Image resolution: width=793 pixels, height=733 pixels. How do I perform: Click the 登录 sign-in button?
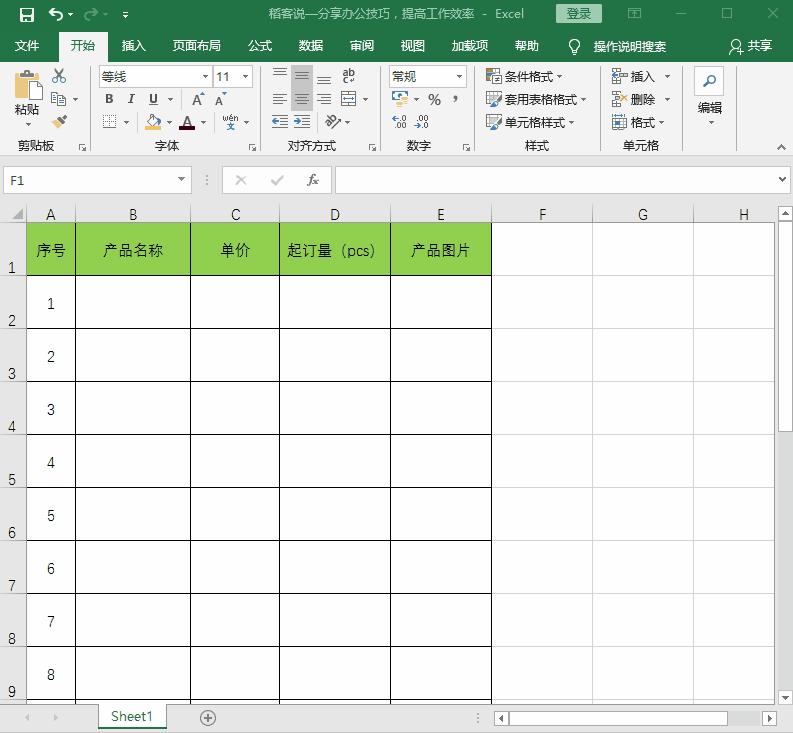tap(579, 14)
